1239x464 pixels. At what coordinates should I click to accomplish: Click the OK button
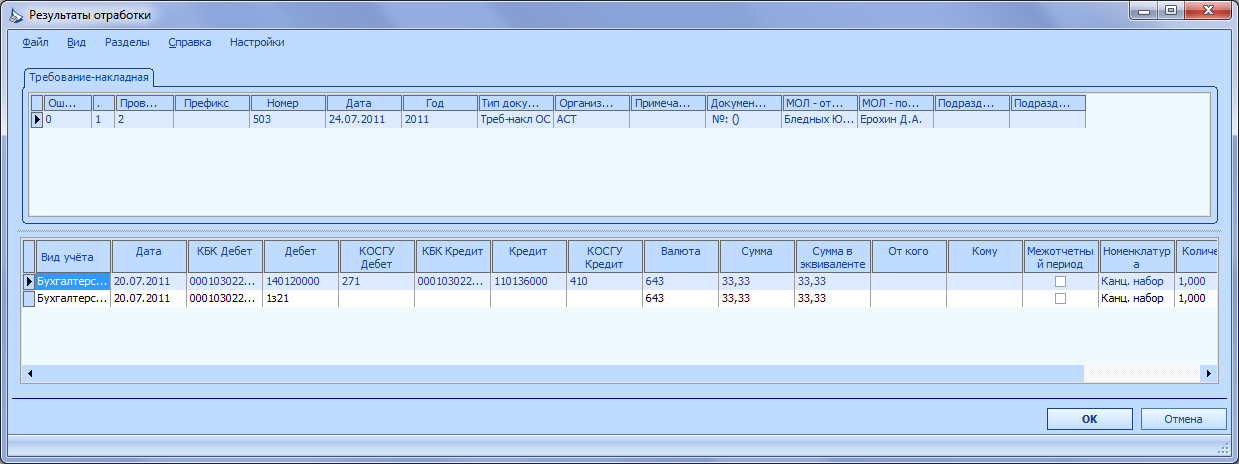pyautogui.click(x=1089, y=419)
